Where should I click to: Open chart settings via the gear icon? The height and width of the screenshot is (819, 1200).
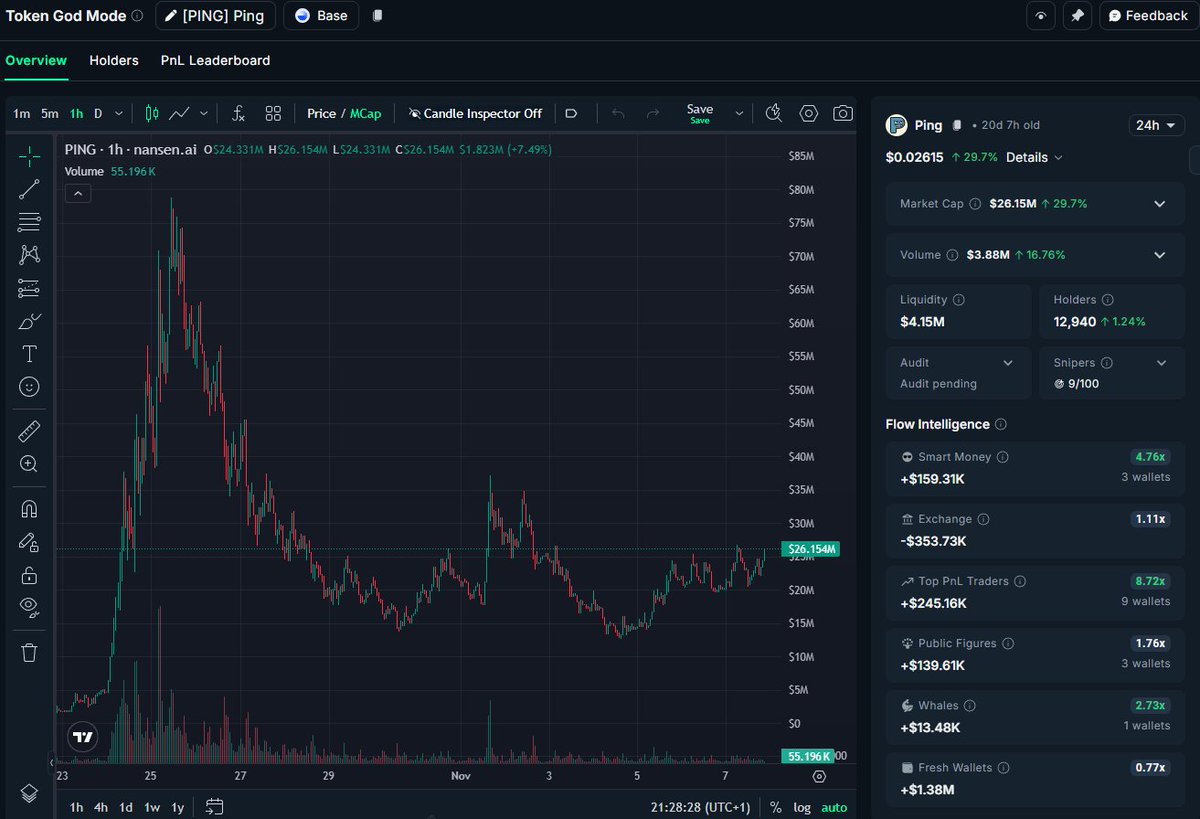click(x=808, y=113)
